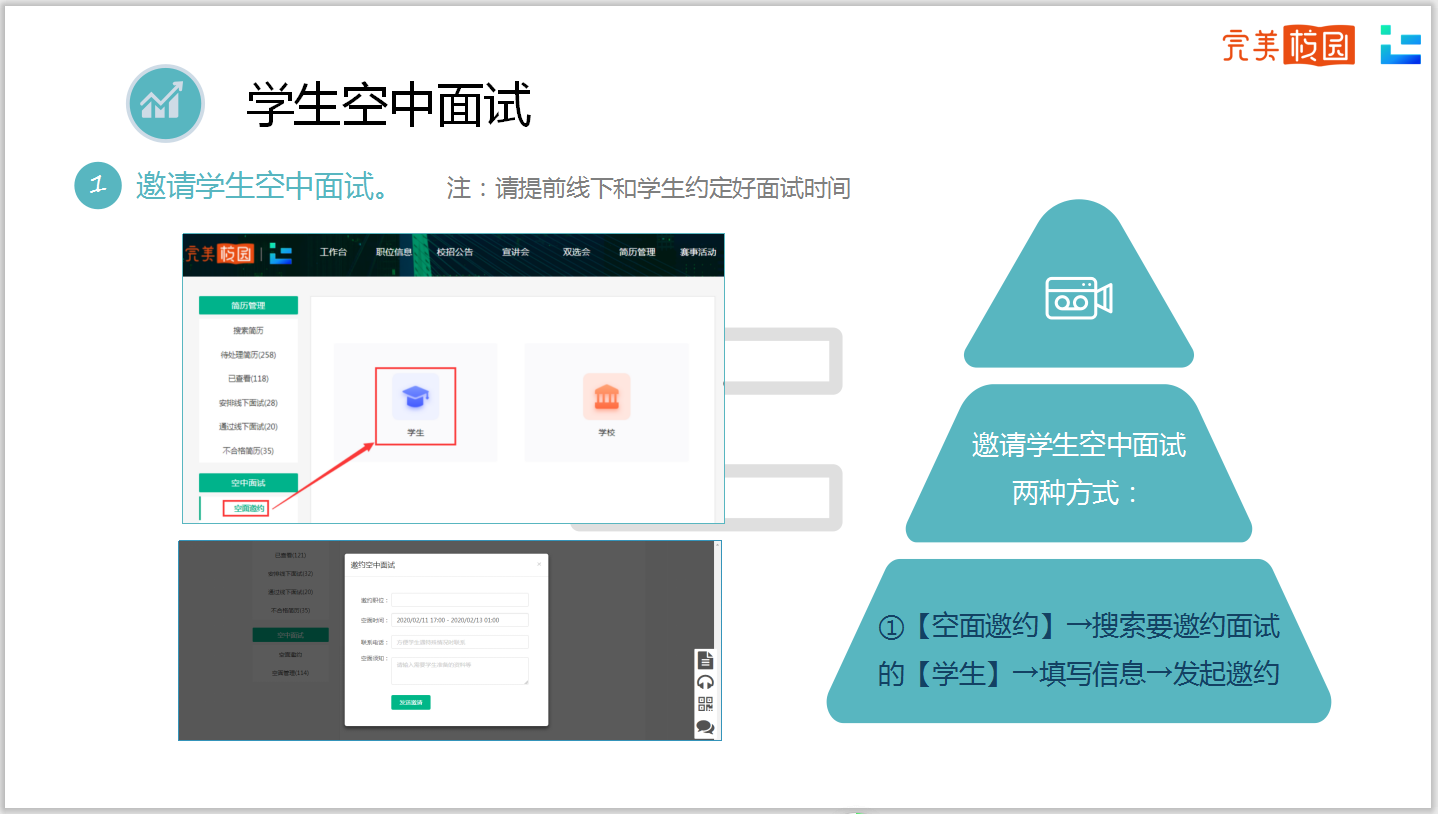Open the 空面时间 date range picker

pos(459,620)
